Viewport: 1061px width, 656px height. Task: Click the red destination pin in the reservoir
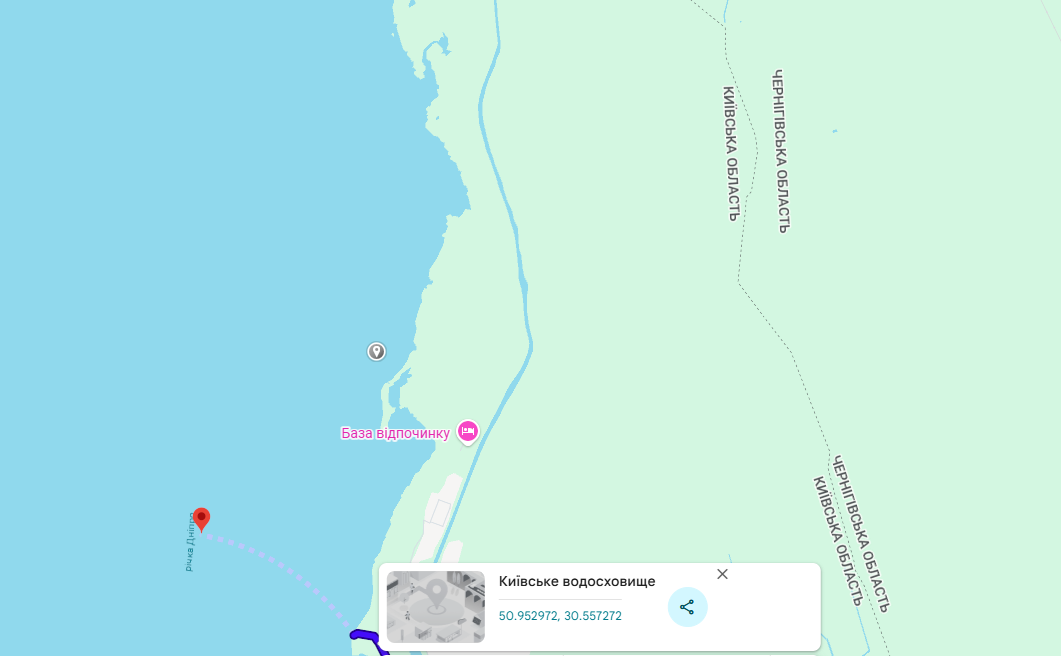click(x=201, y=519)
